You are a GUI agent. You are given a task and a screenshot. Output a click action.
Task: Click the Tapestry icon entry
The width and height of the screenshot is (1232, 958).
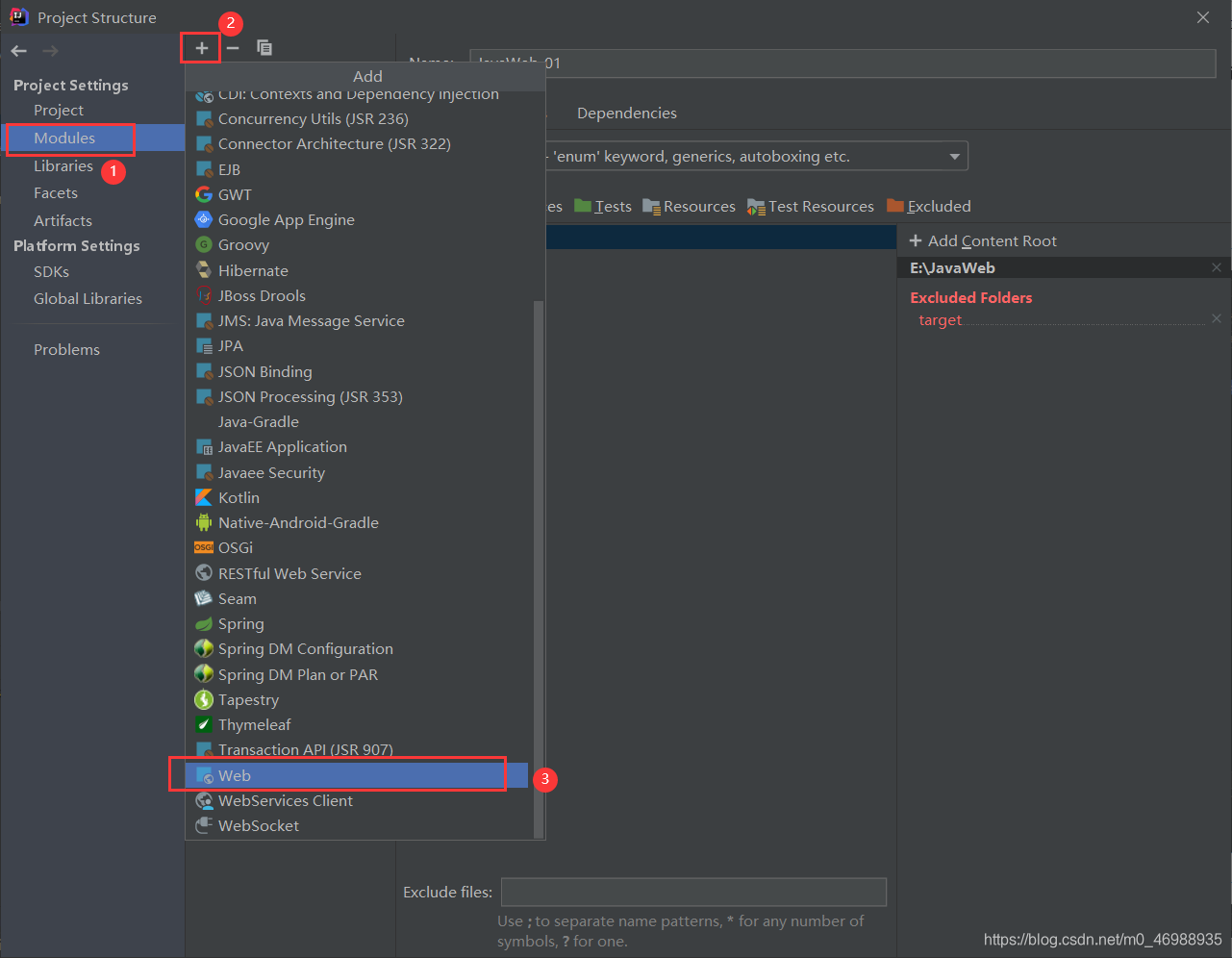point(204,699)
